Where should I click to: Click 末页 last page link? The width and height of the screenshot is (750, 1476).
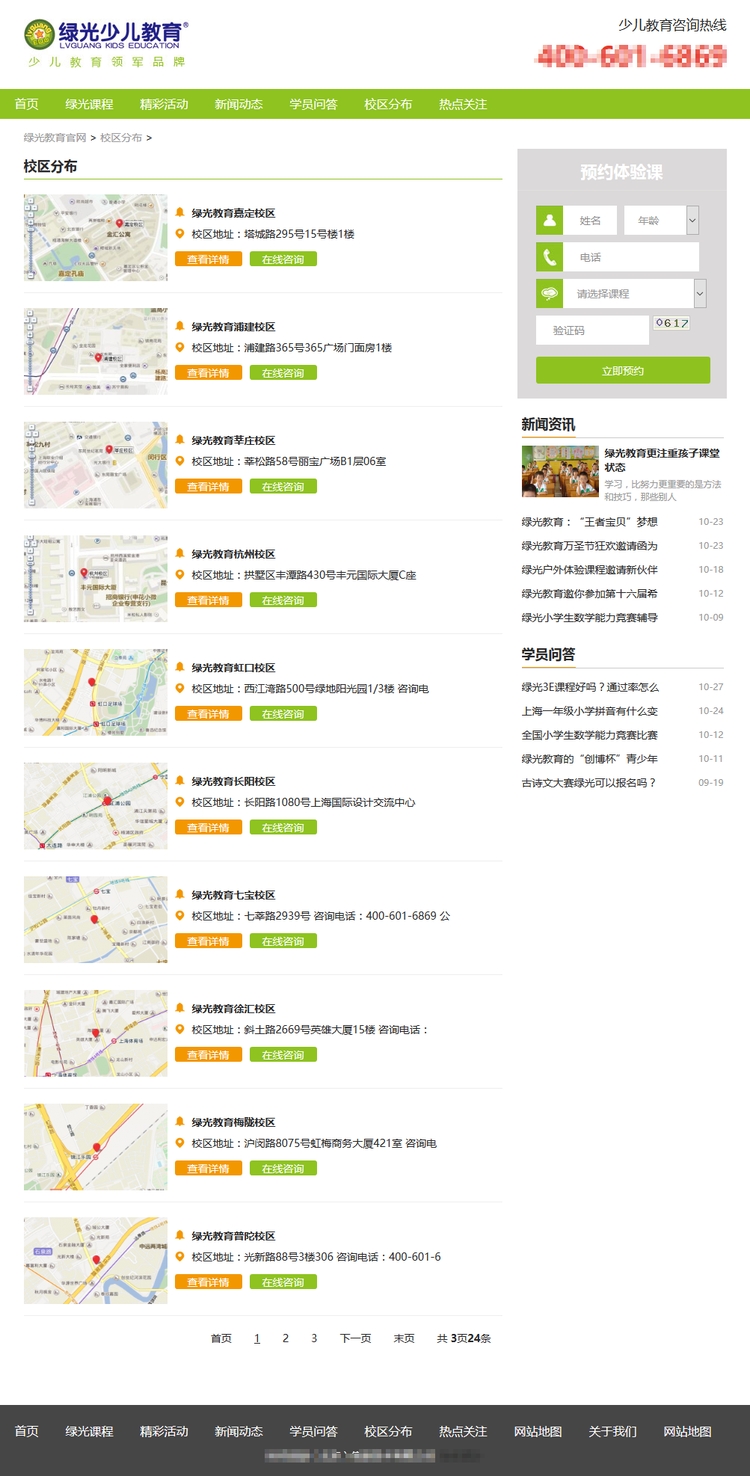point(404,1338)
